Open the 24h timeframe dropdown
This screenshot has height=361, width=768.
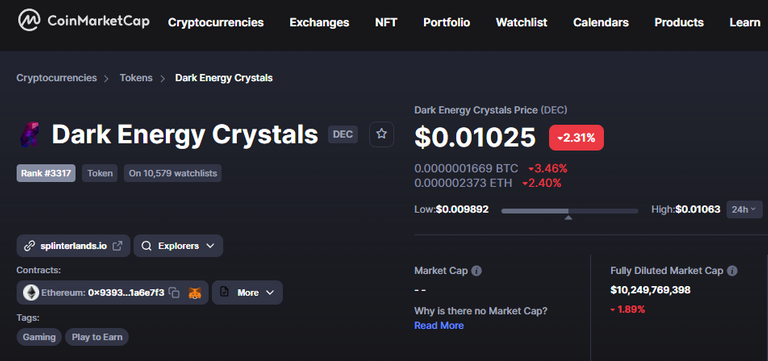tap(744, 209)
